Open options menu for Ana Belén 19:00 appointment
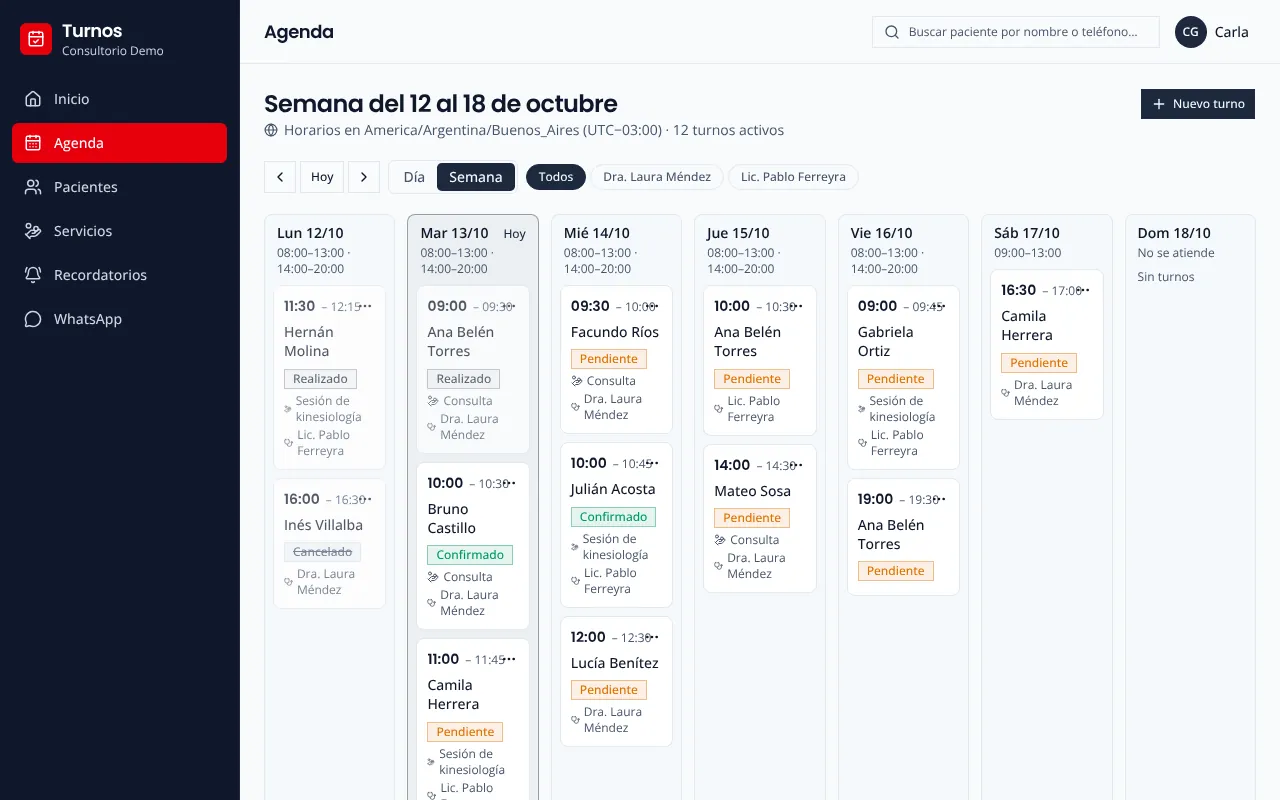 point(940,499)
